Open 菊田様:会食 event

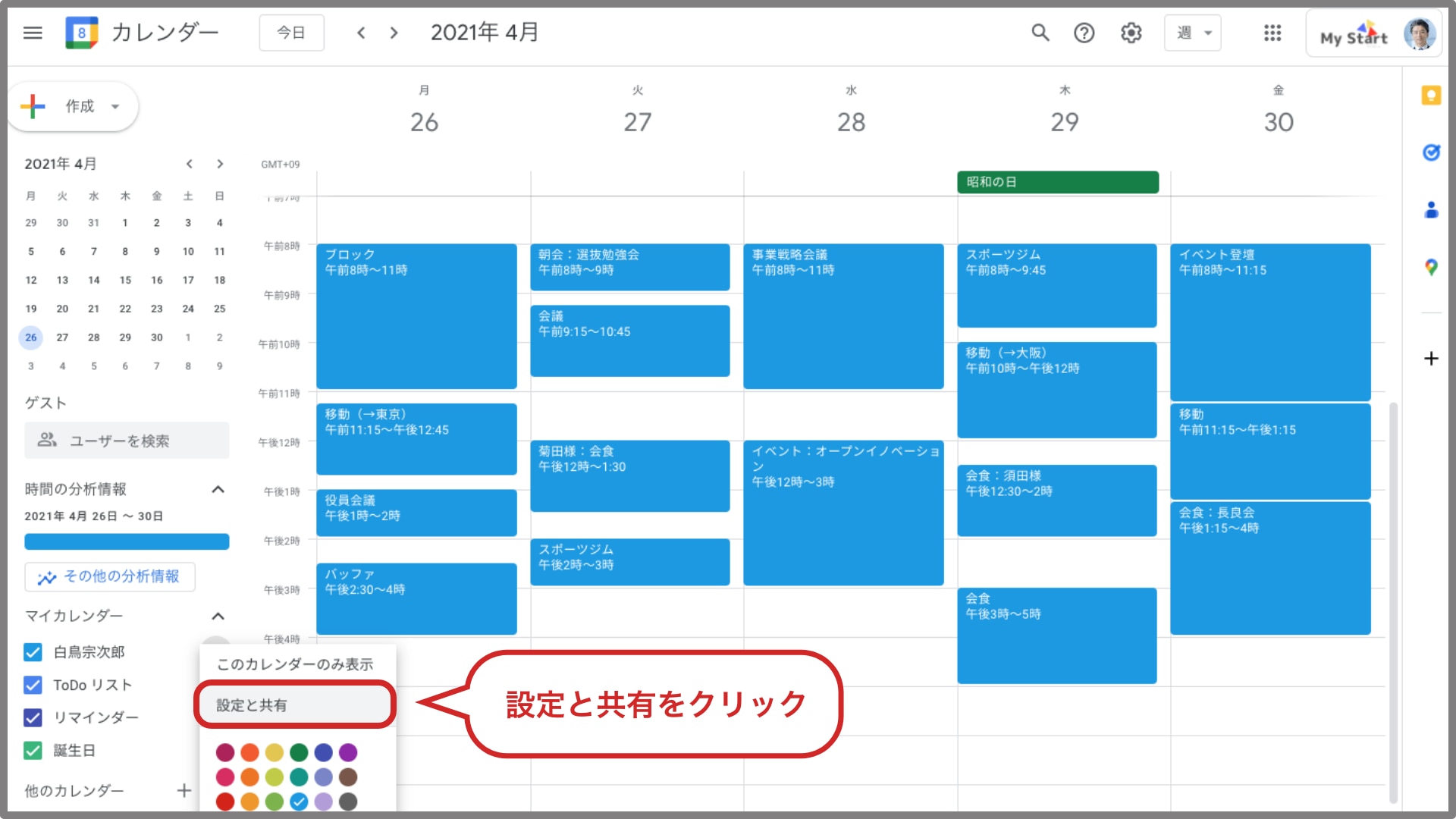[630, 476]
